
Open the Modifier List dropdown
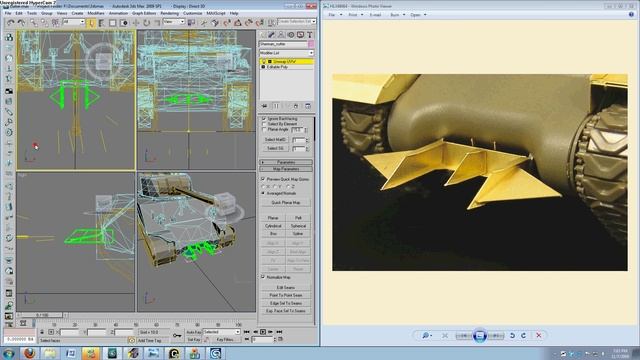click(x=286, y=53)
